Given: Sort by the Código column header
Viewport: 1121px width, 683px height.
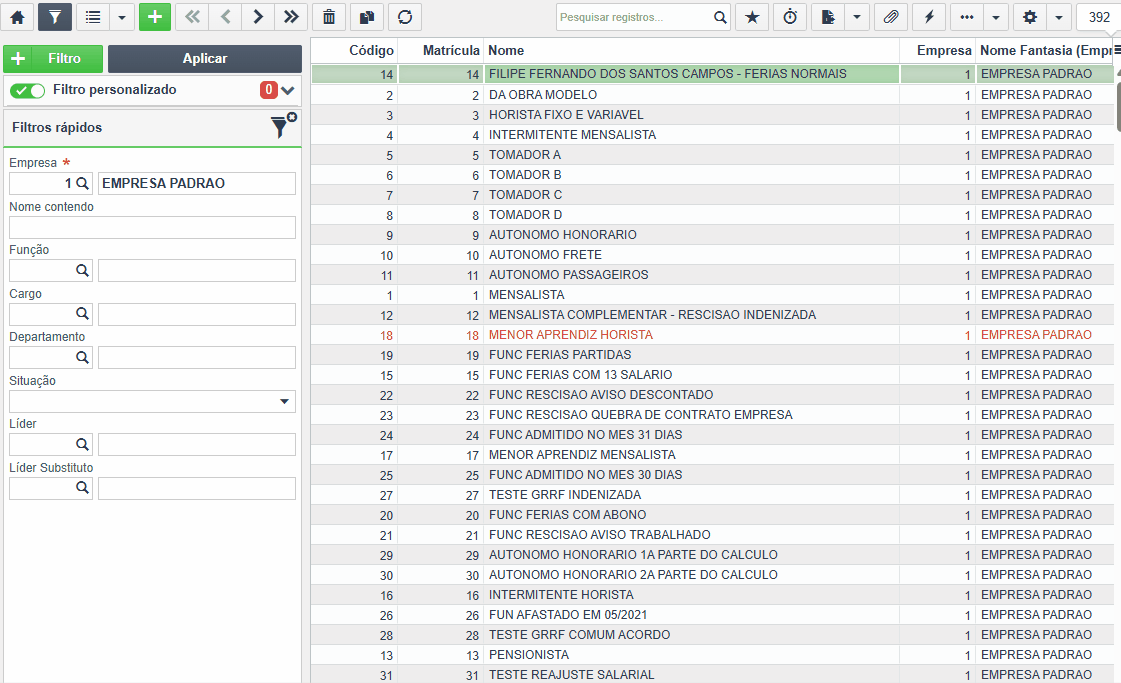Looking at the screenshot, I should (371, 50).
